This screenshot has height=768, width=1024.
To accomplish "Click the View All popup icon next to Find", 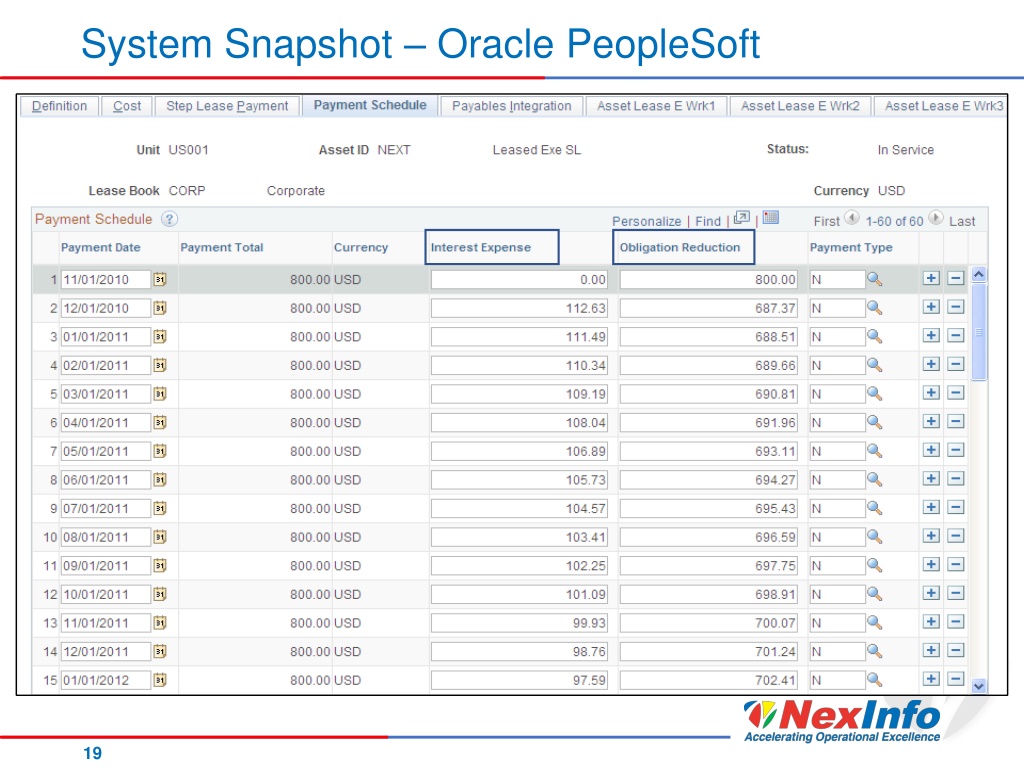I will pyautogui.click(x=742, y=218).
